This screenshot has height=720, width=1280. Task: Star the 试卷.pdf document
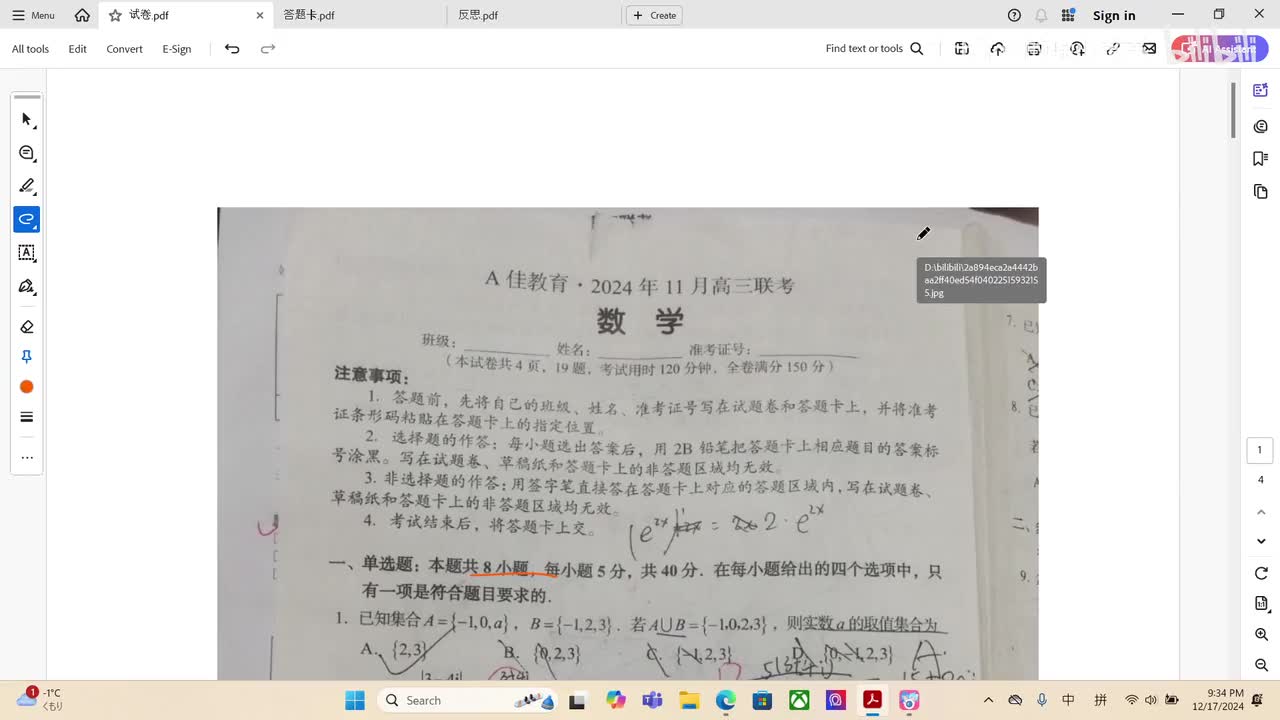[115, 15]
